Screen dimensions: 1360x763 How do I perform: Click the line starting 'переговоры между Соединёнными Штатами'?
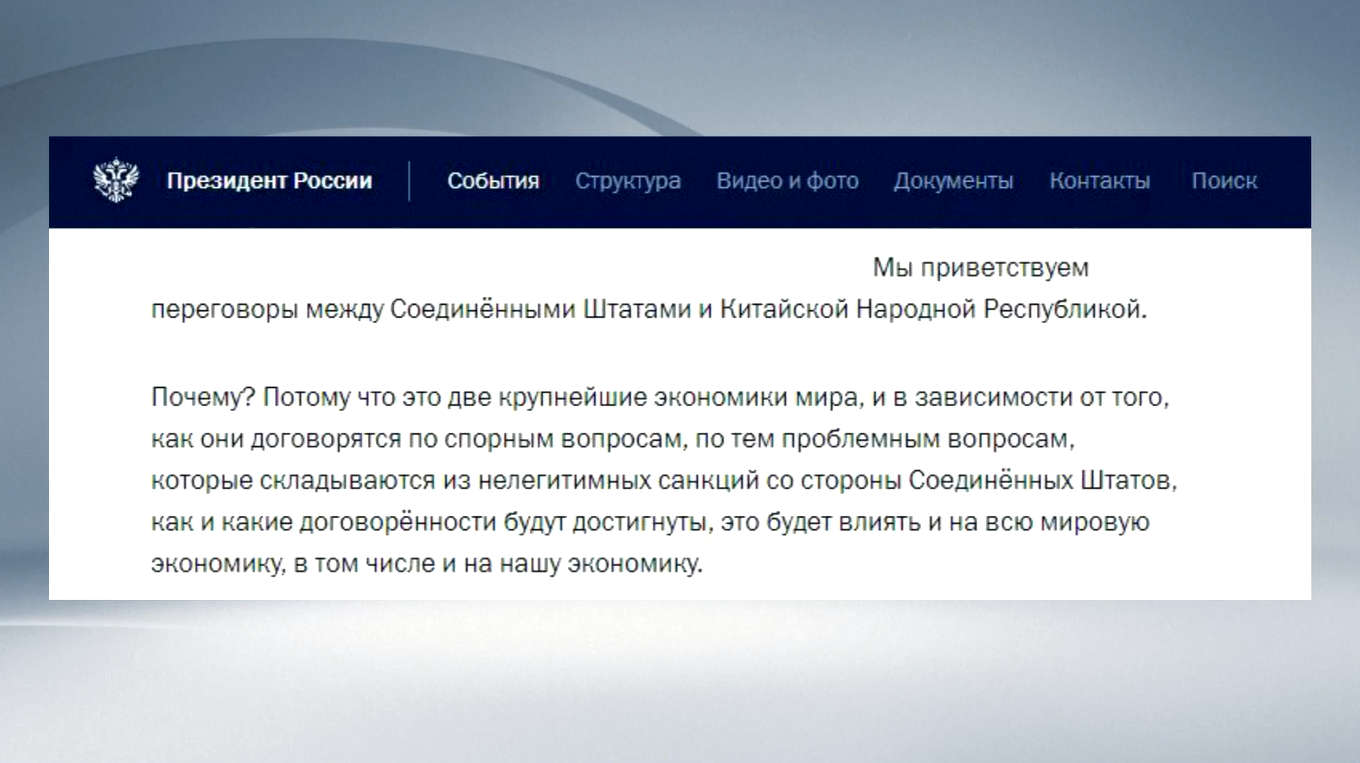click(x=649, y=310)
